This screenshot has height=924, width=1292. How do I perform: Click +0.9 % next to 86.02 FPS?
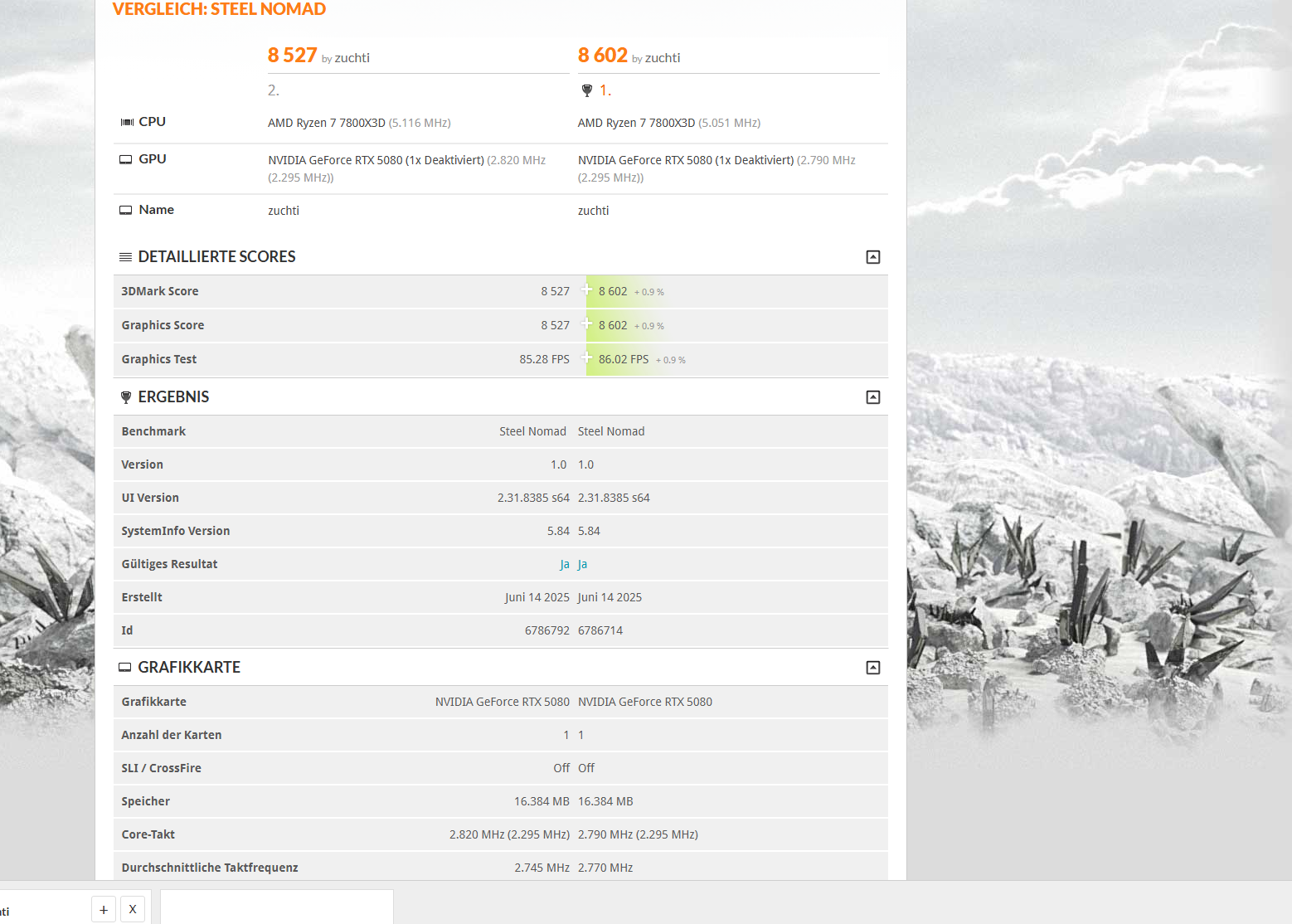671,360
